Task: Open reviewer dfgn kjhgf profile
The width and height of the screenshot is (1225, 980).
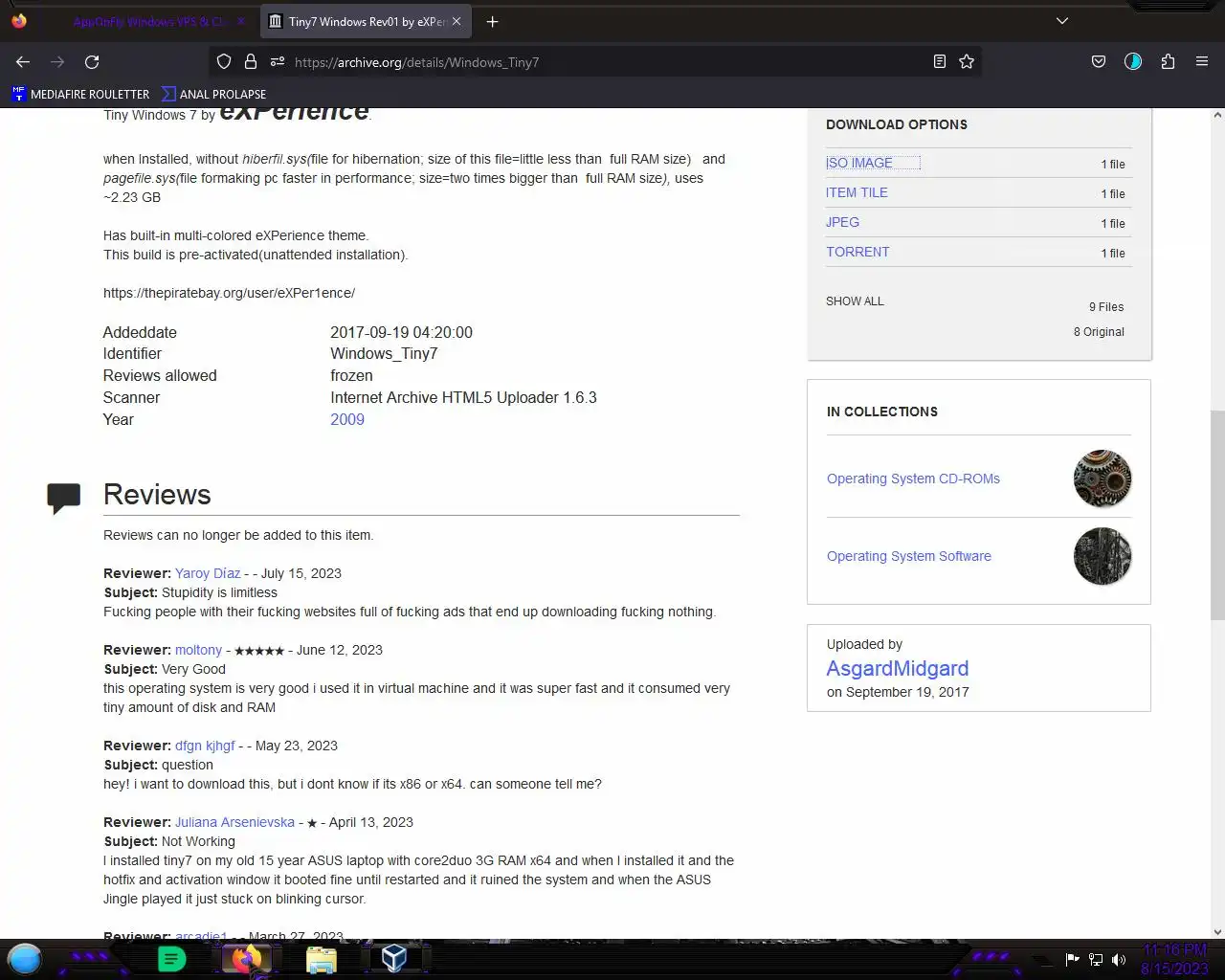Action: click(205, 746)
